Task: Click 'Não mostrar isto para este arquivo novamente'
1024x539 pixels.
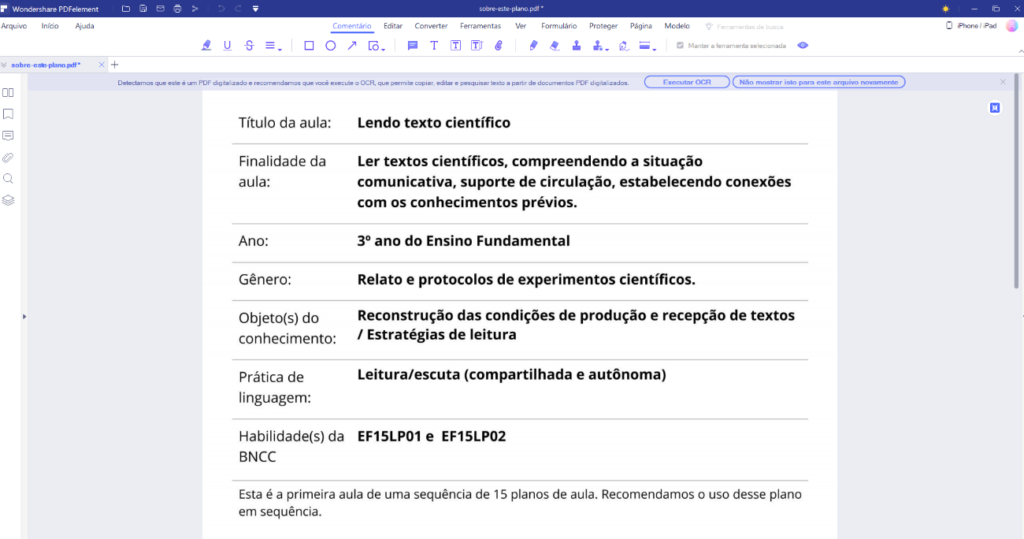Action: pos(819,82)
